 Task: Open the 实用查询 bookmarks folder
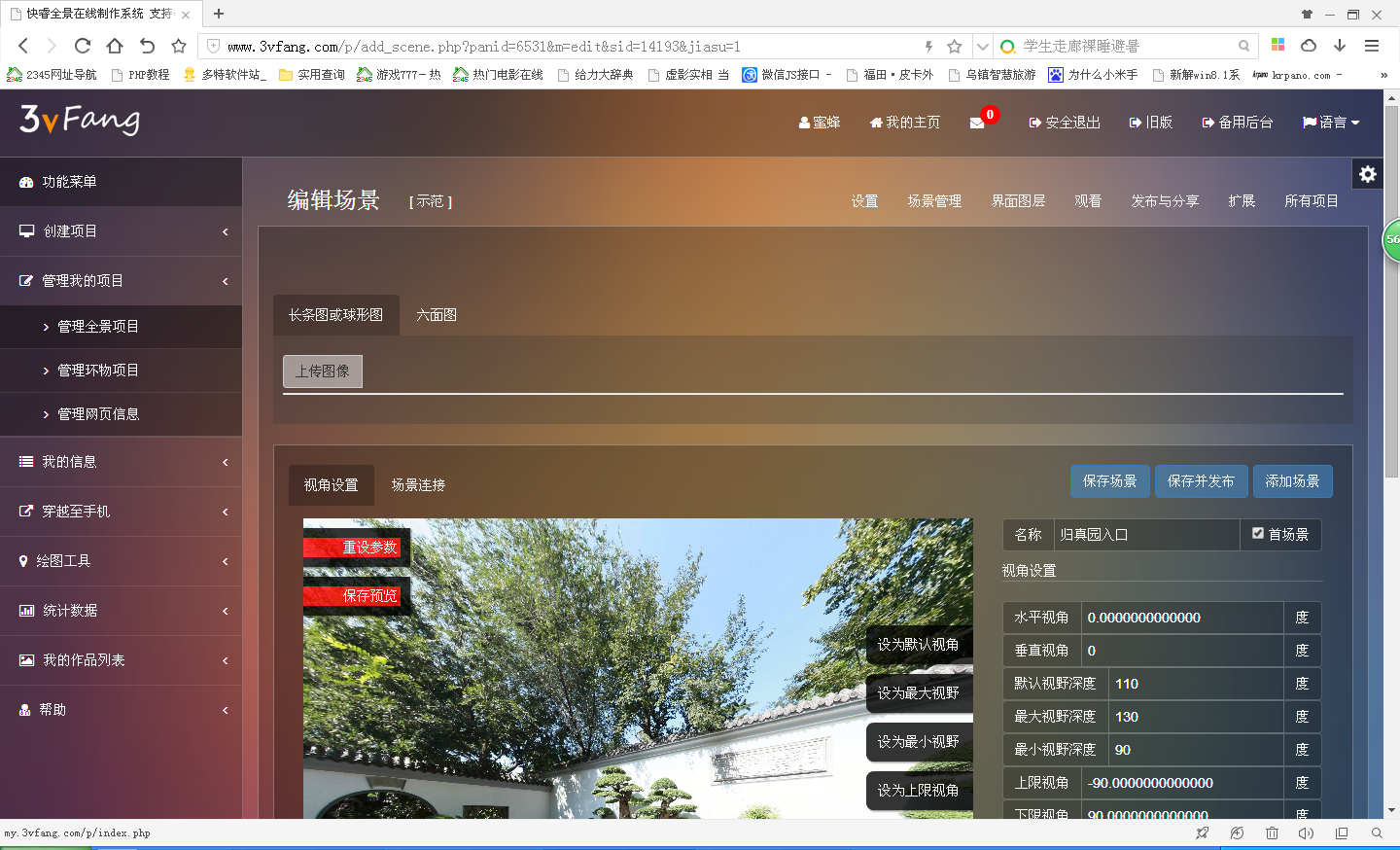tap(312, 75)
